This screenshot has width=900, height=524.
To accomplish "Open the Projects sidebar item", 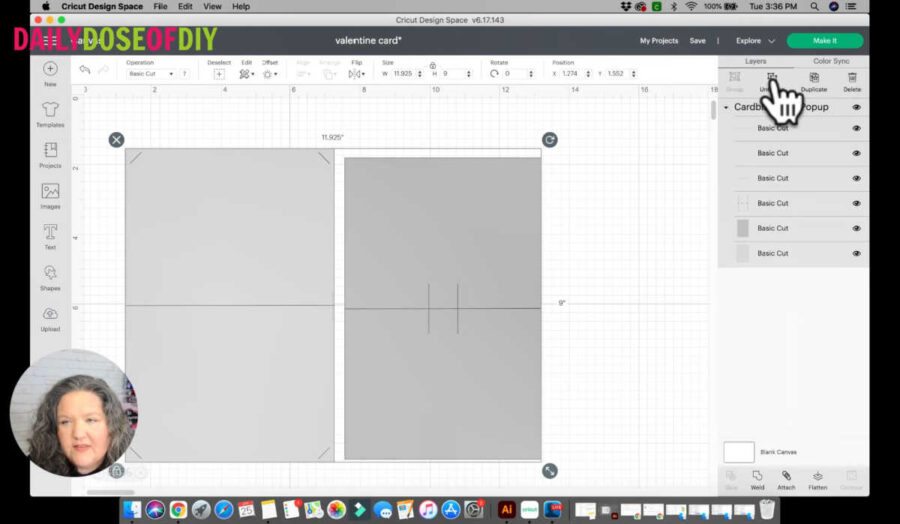I will pyautogui.click(x=50, y=155).
